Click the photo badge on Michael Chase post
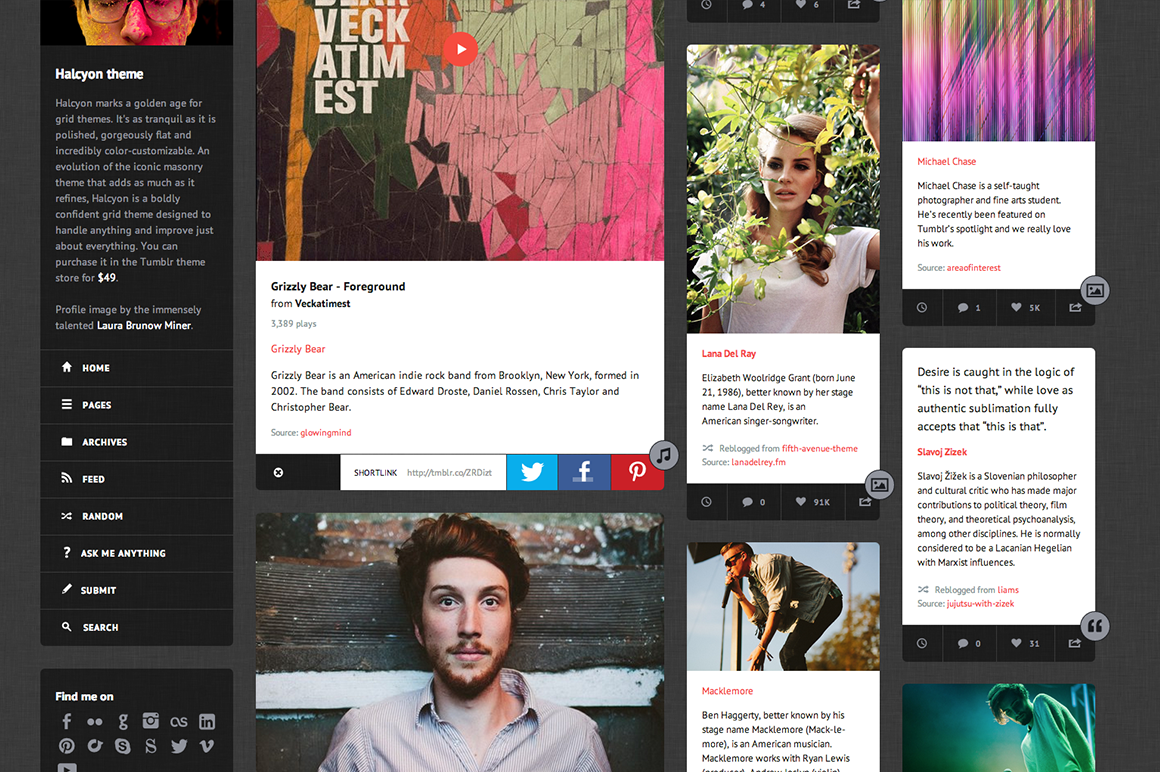1160x772 pixels. pyautogui.click(x=1095, y=290)
